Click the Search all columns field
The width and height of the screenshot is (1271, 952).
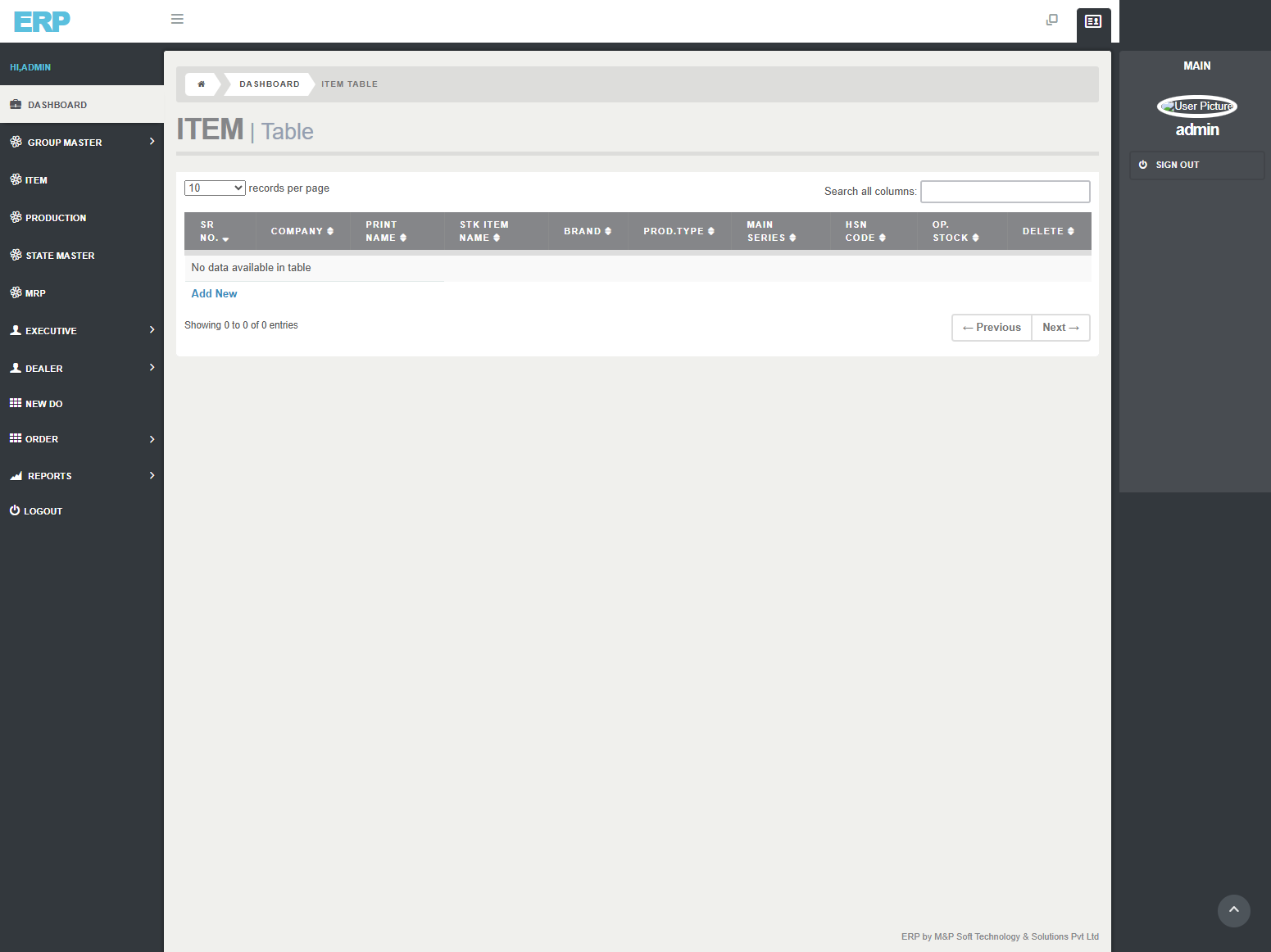click(x=1005, y=192)
